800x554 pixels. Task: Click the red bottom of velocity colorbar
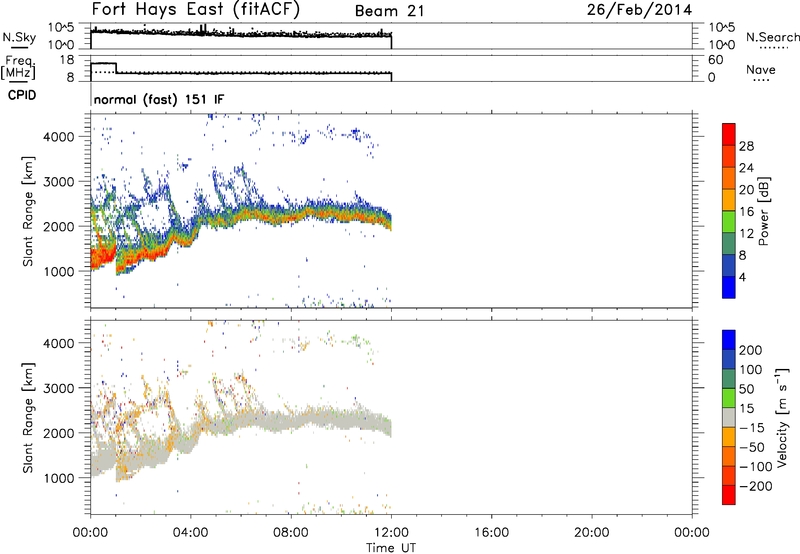[x=729, y=495]
